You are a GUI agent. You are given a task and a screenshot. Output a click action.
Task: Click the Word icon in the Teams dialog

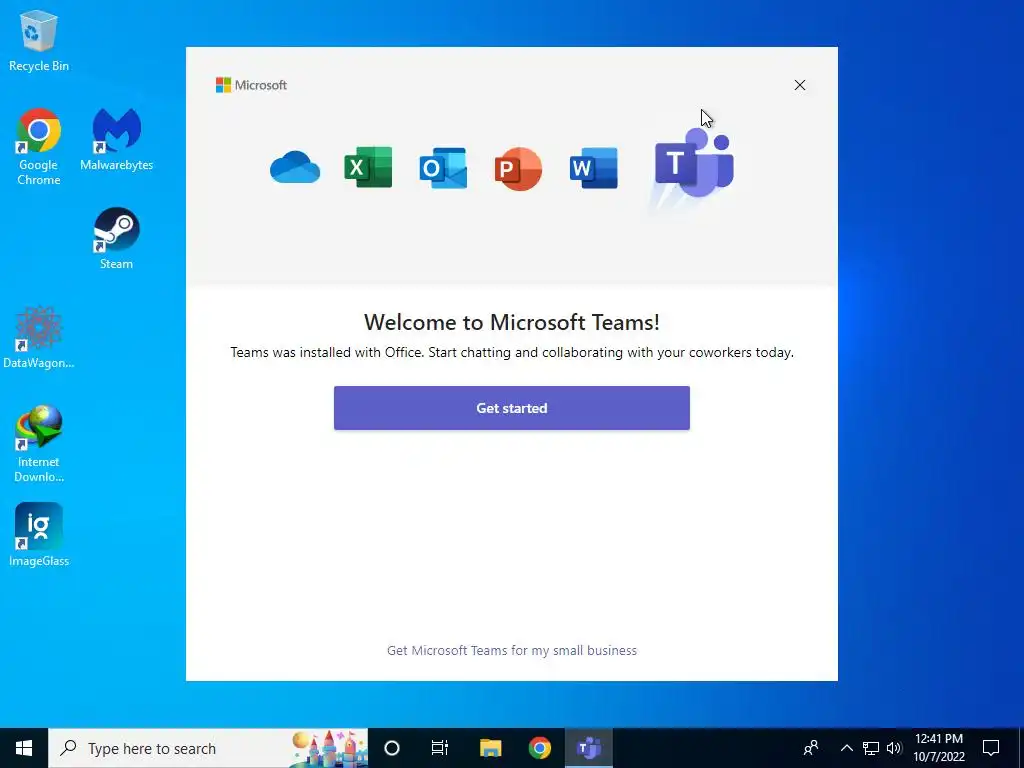coord(593,168)
